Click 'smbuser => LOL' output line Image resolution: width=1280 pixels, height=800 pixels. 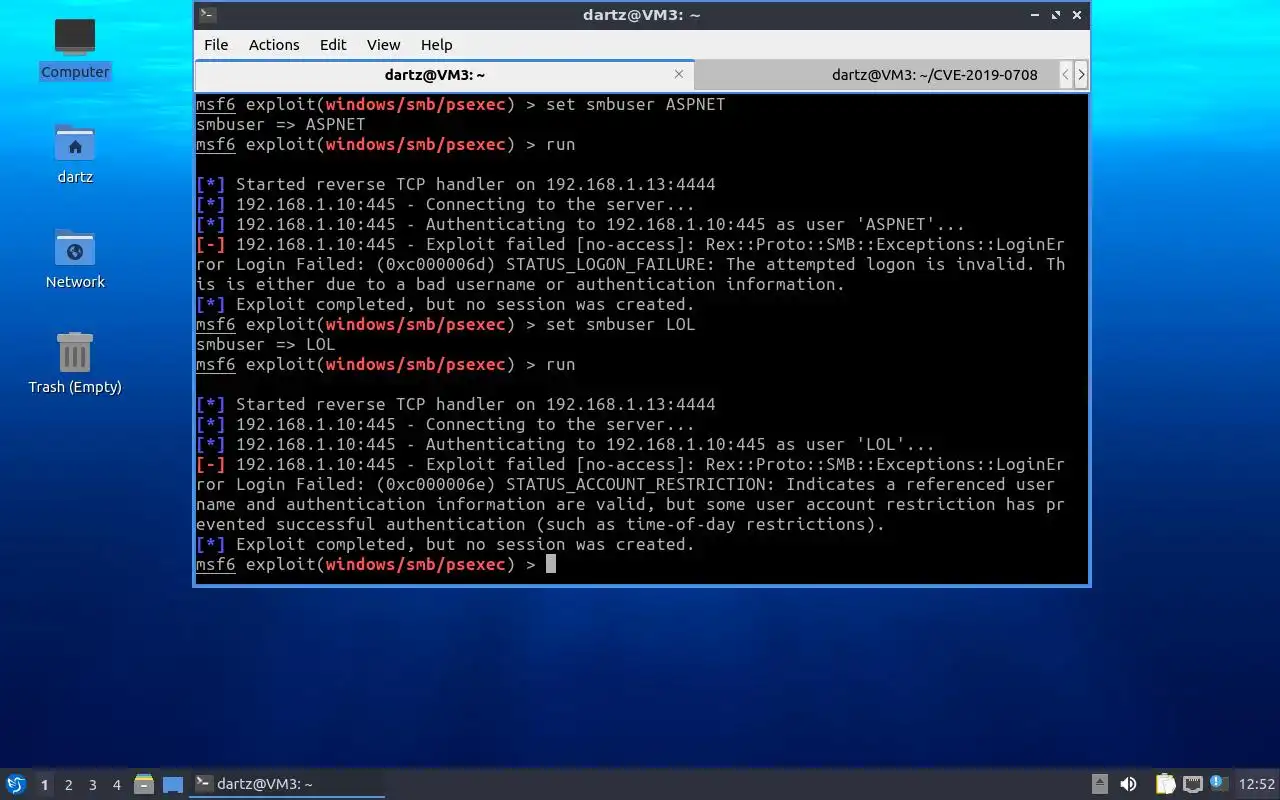[266, 344]
